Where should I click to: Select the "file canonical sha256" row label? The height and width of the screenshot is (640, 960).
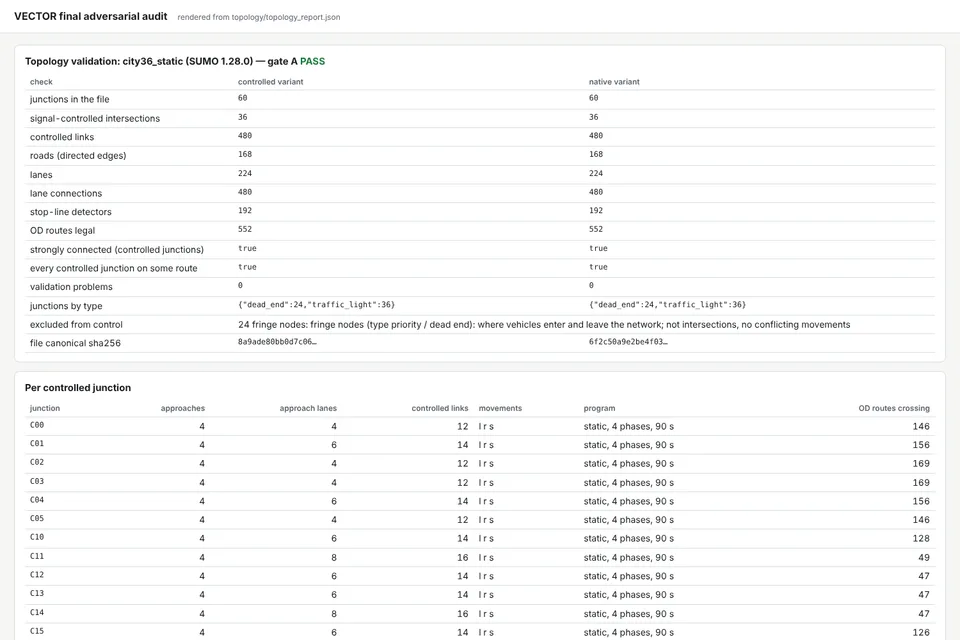(75, 343)
